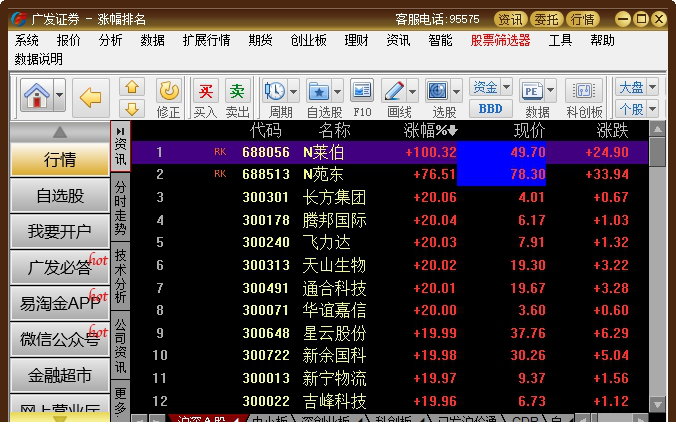Click the app's maximize button
The width and height of the screenshot is (676, 438).
pos(642,19)
